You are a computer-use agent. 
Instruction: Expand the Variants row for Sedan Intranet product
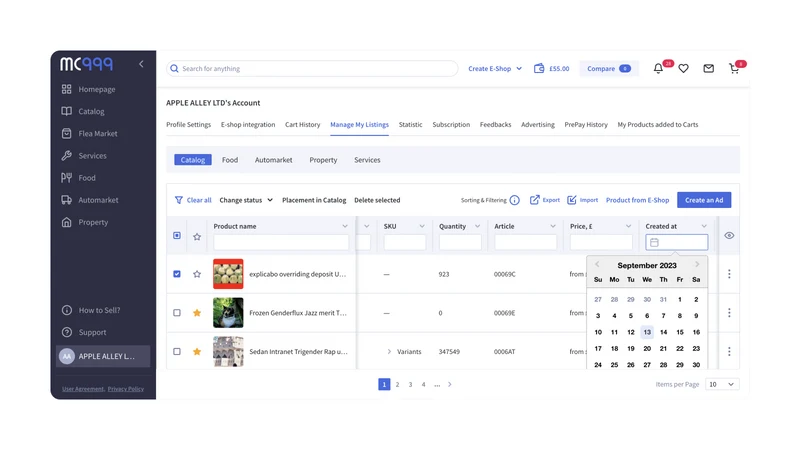[389, 352]
